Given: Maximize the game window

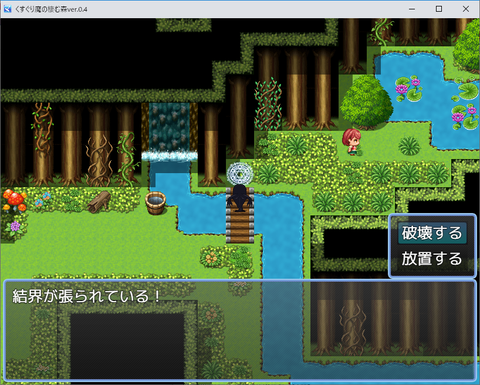Looking at the screenshot, I should click(x=439, y=9).
